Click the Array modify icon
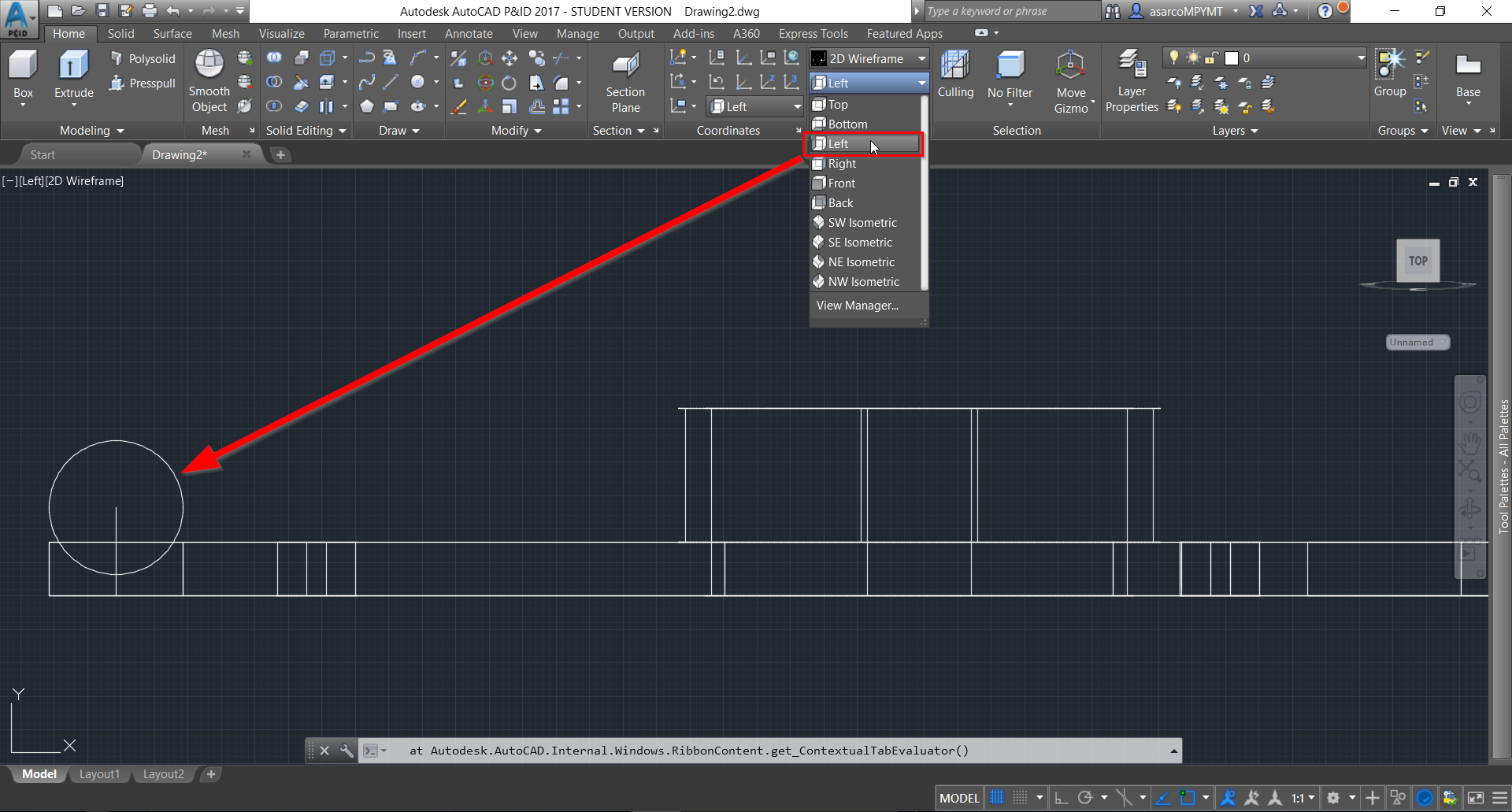The width and height of the screenshot is (1512, 812). pyautogui.click(x=561, y=106)
